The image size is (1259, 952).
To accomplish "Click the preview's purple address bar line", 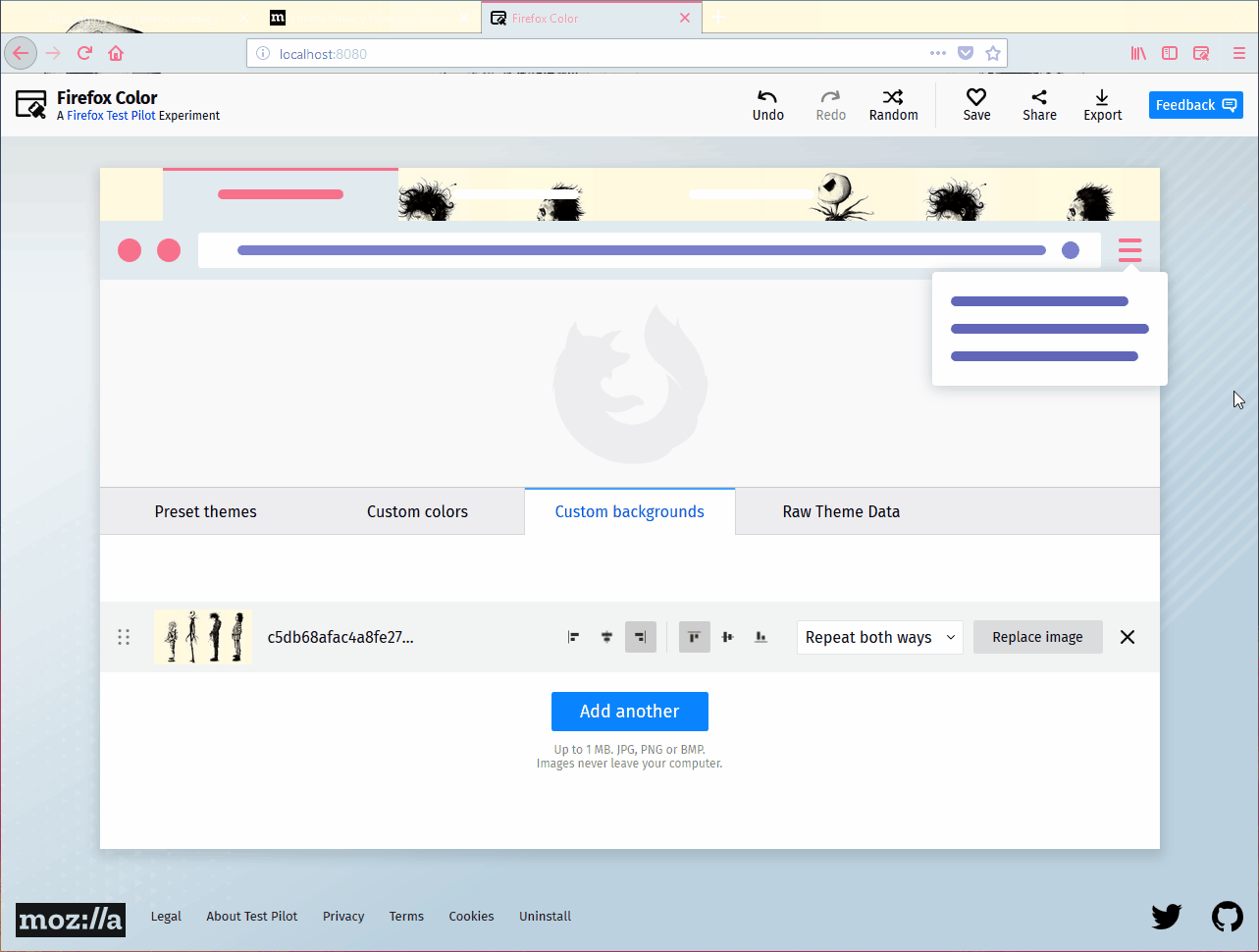I will (642, 250).
